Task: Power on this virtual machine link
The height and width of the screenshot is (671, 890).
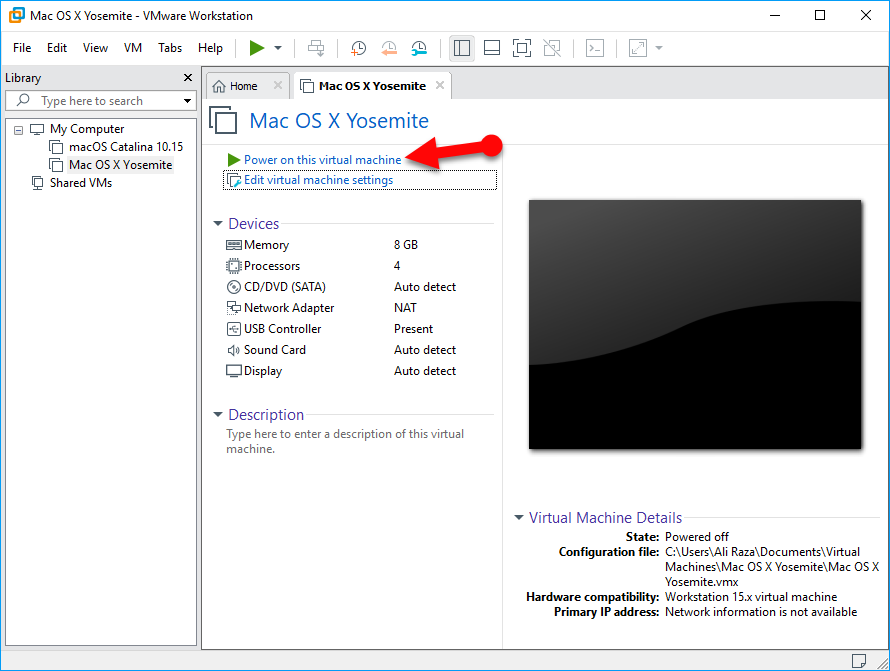Action: click(x=322, y=160)
